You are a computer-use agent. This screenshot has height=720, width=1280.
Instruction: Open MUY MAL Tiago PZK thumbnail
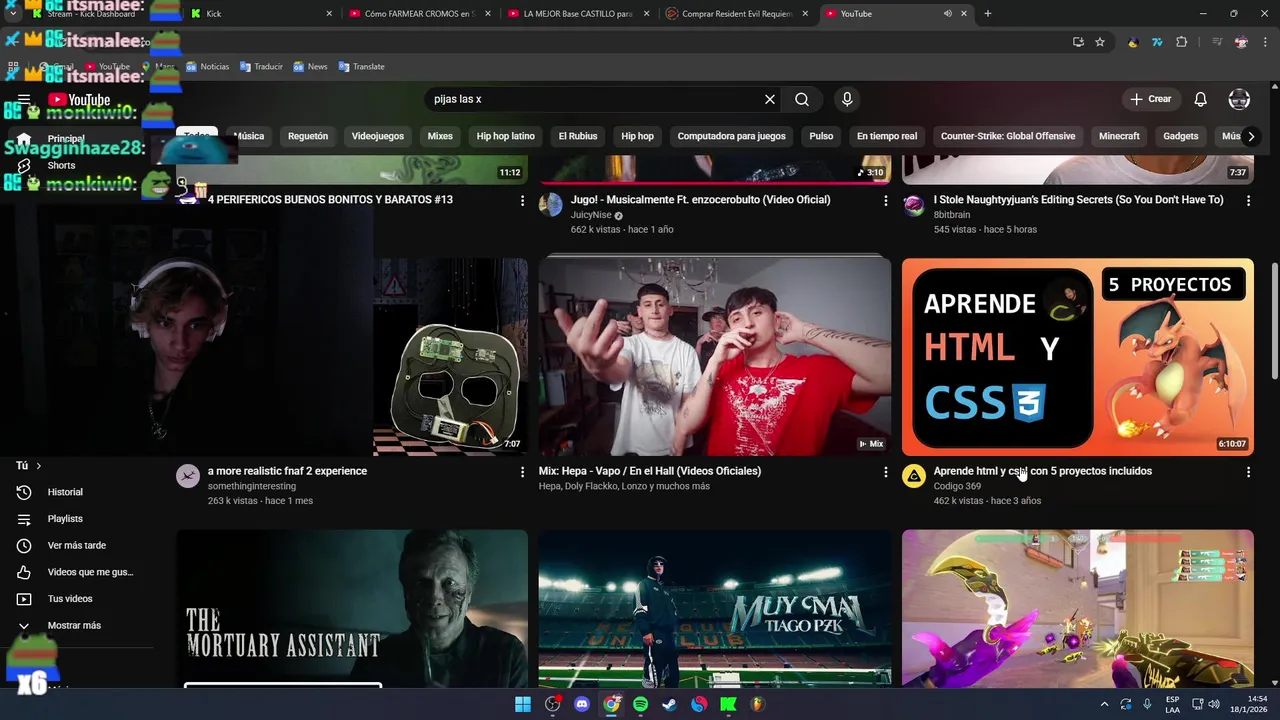[715, 608]
